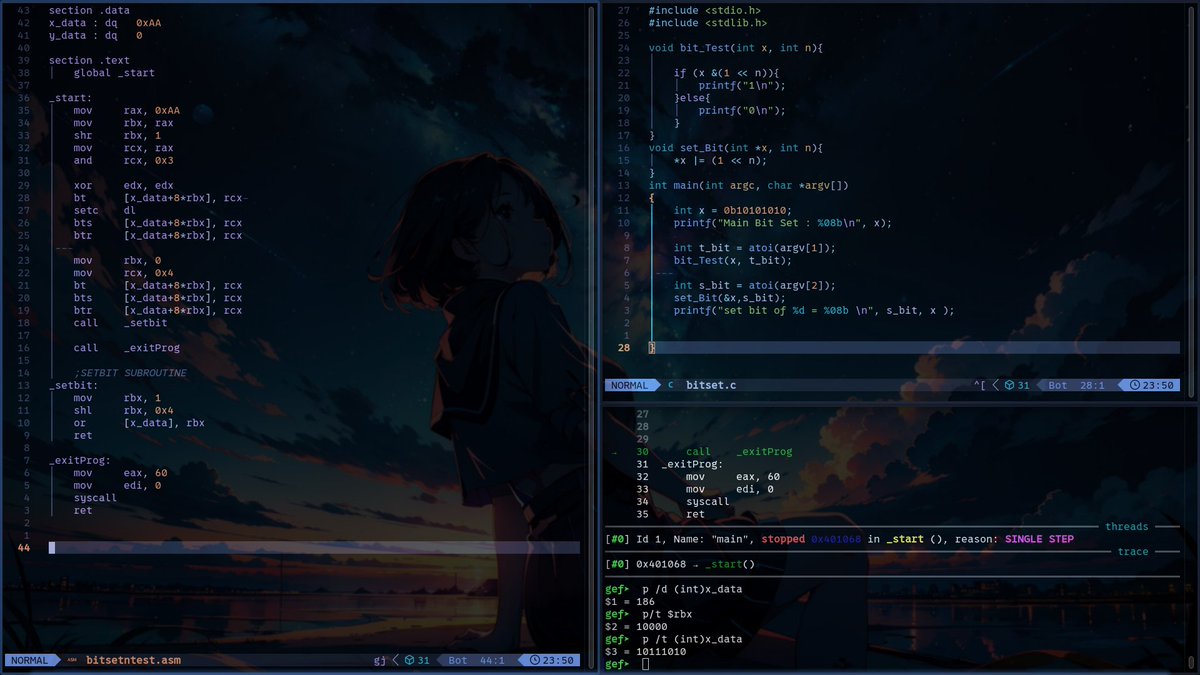The image size is (1200, 675).
Task: Select the bitsetntest.asm filename in the statusline
Action: click(134, 660)
